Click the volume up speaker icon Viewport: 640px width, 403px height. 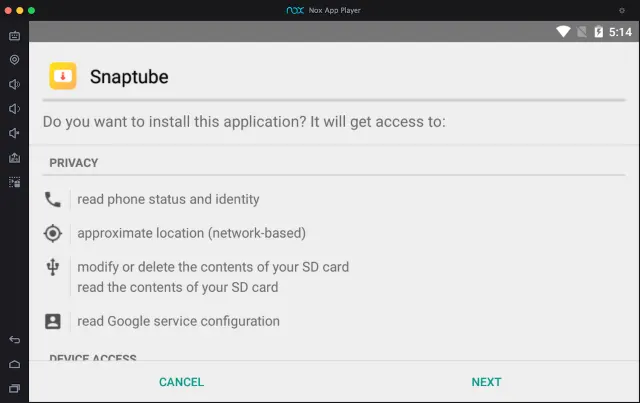tap(14, 85)
